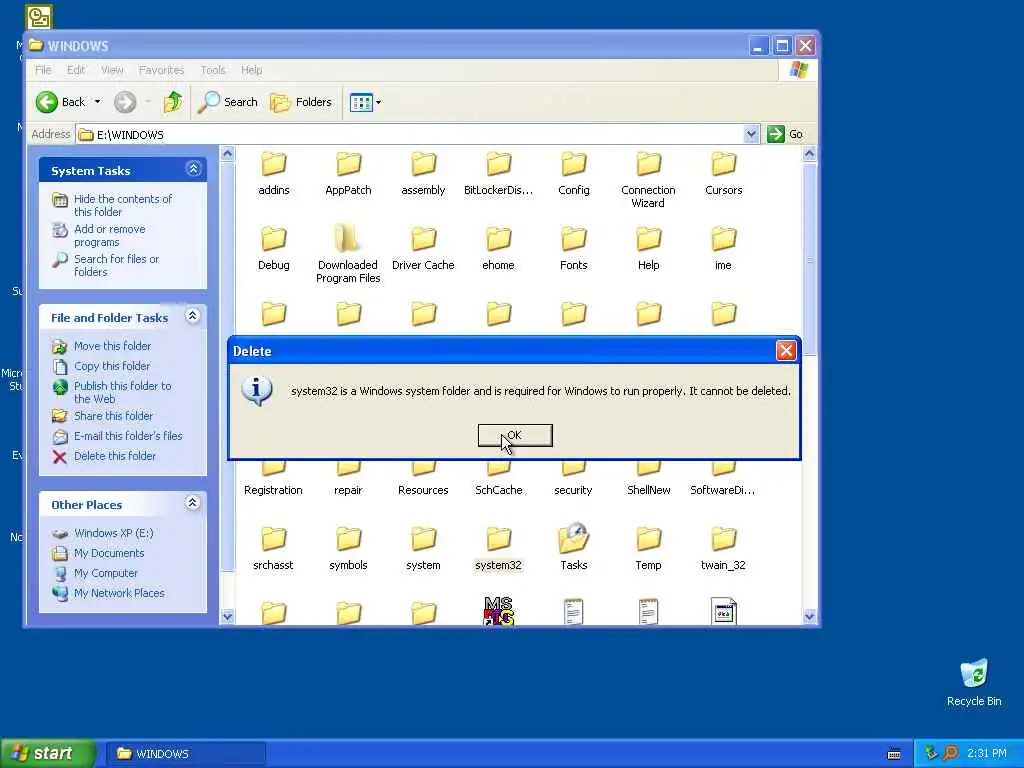Click the keyboard icon in taskbar
Screen dimensions: 1024x768
(894, 754)
